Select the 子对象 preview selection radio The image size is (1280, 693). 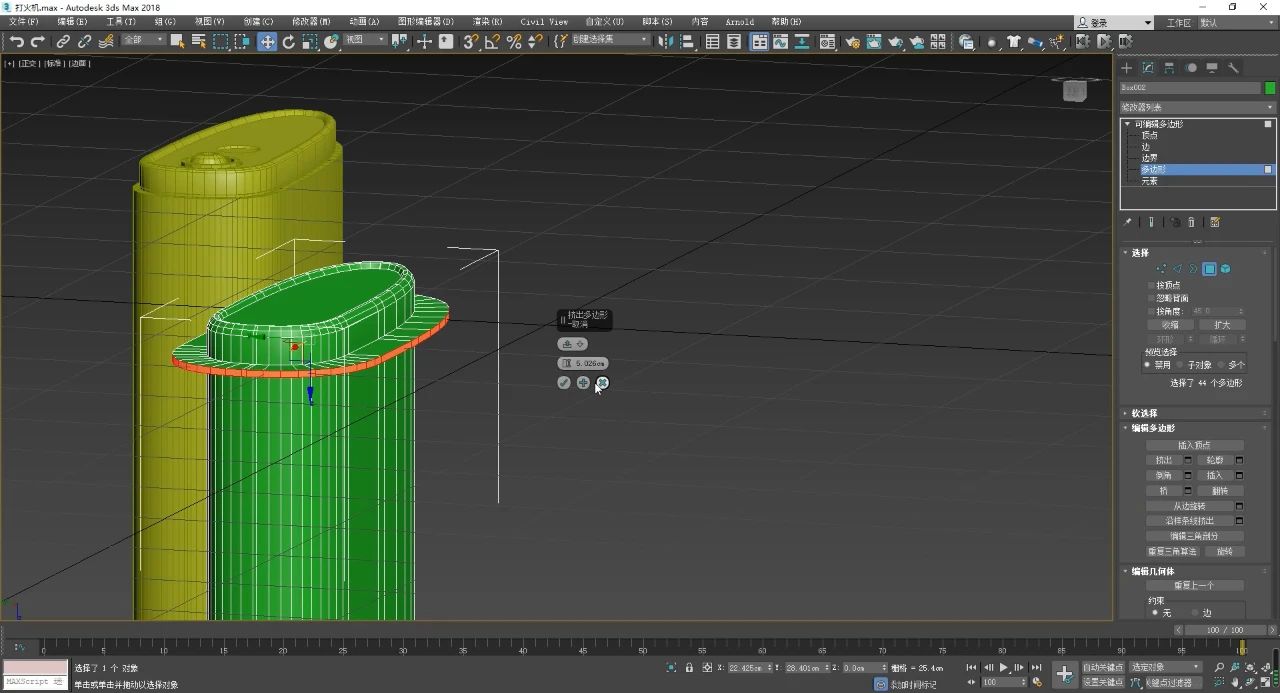point(1181,365)
